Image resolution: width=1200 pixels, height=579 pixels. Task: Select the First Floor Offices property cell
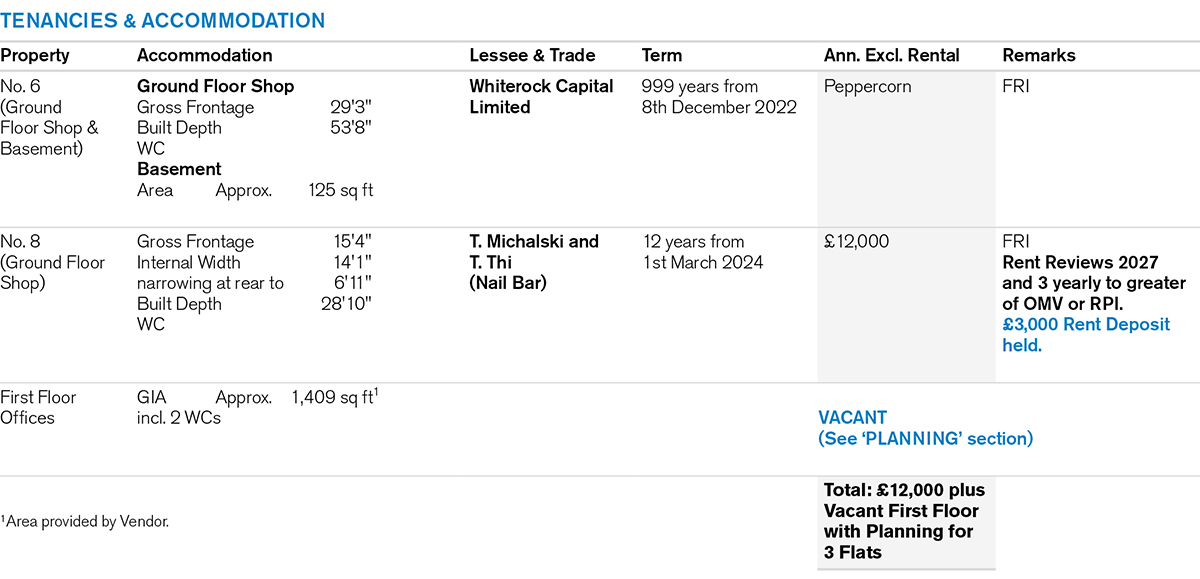[38, 407]
